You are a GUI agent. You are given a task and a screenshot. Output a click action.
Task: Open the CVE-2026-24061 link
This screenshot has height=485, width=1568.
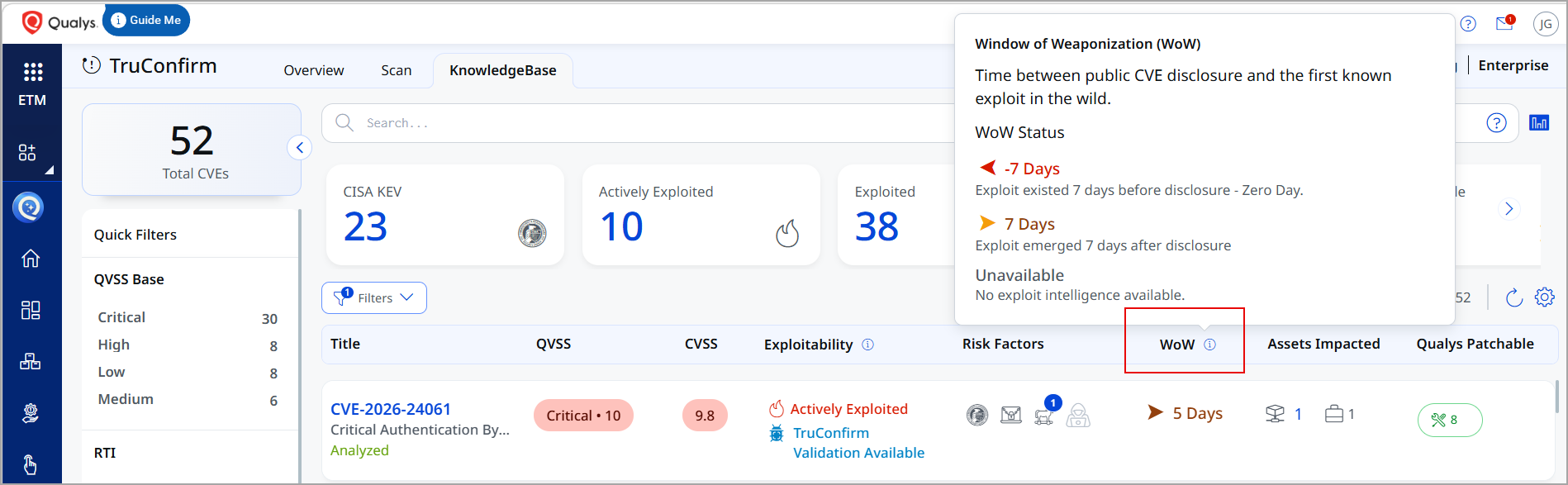pyautogui.click(x=391, y=409)
